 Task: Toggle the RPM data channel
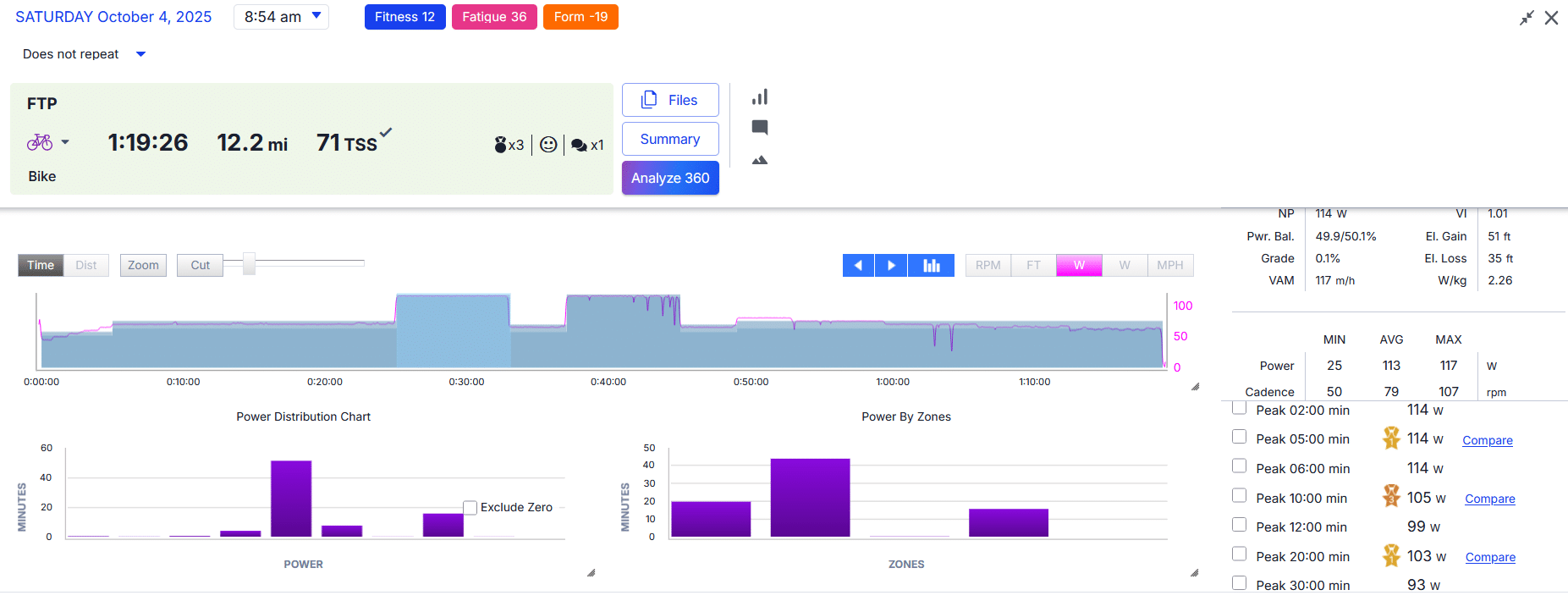(x=988, y=266)
